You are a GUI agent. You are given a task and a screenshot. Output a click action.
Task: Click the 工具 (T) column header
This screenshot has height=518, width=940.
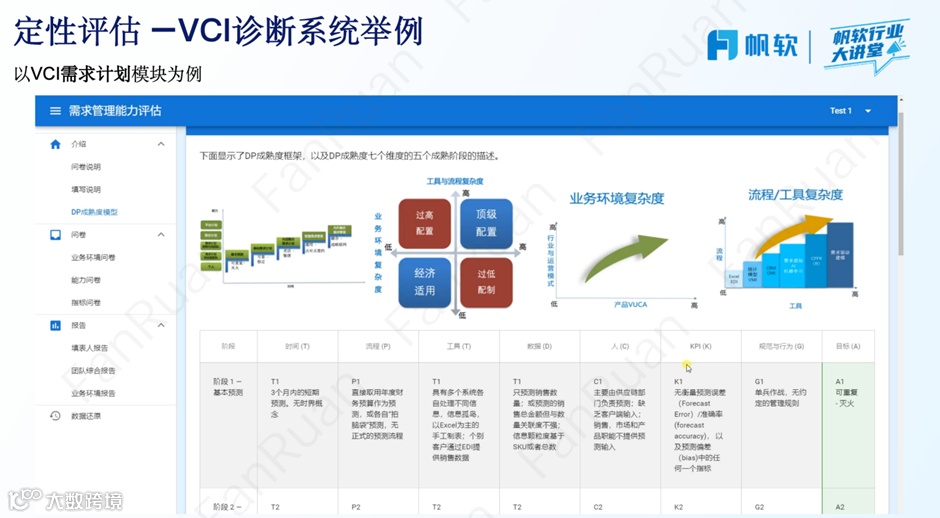click(x=459, y=347)
